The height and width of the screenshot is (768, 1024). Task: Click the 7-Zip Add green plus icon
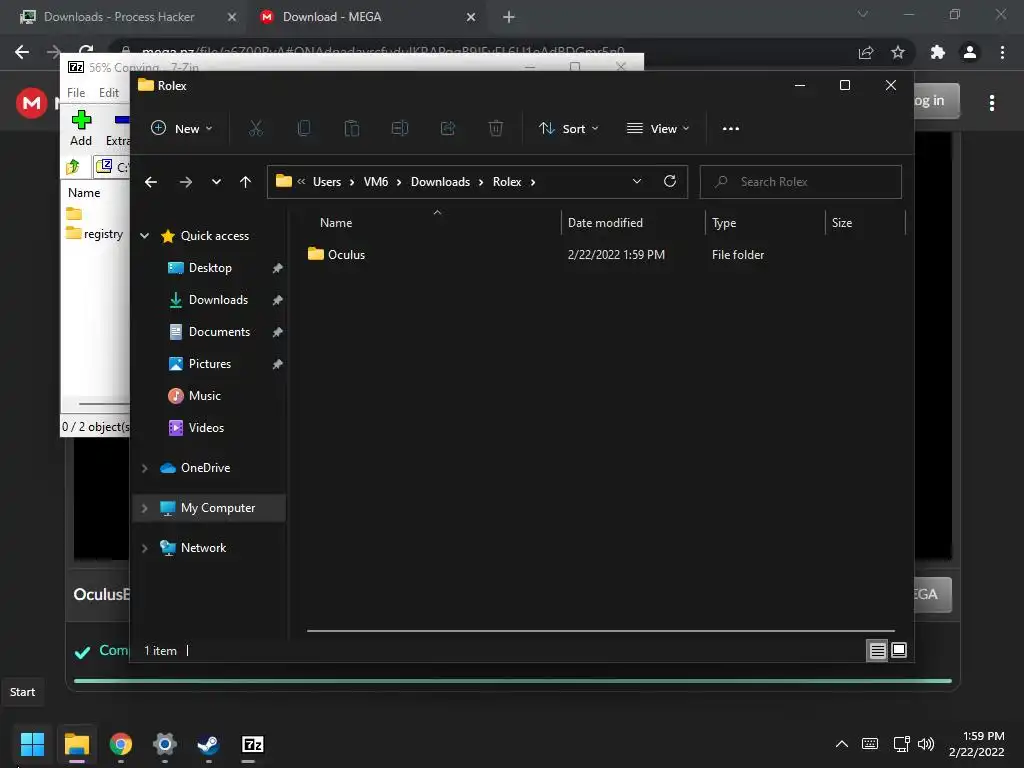coord(81,120)
